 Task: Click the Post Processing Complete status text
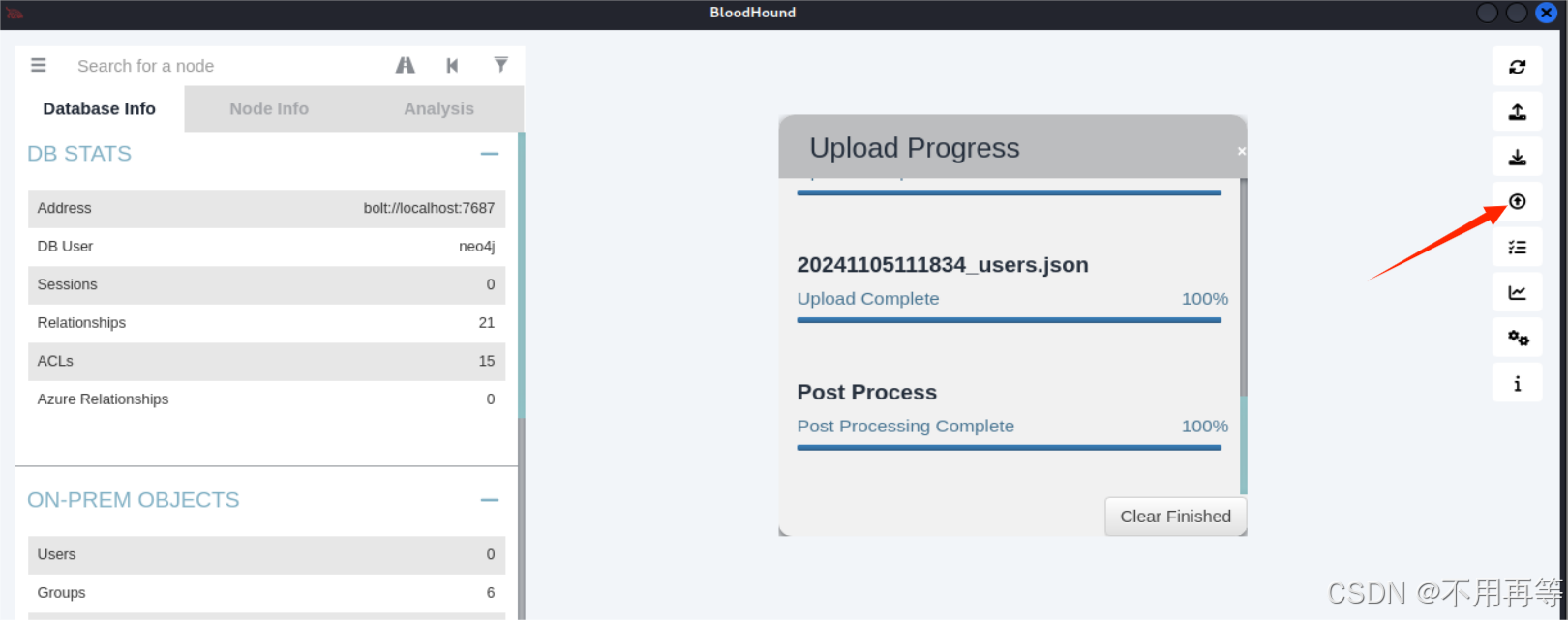905,427
